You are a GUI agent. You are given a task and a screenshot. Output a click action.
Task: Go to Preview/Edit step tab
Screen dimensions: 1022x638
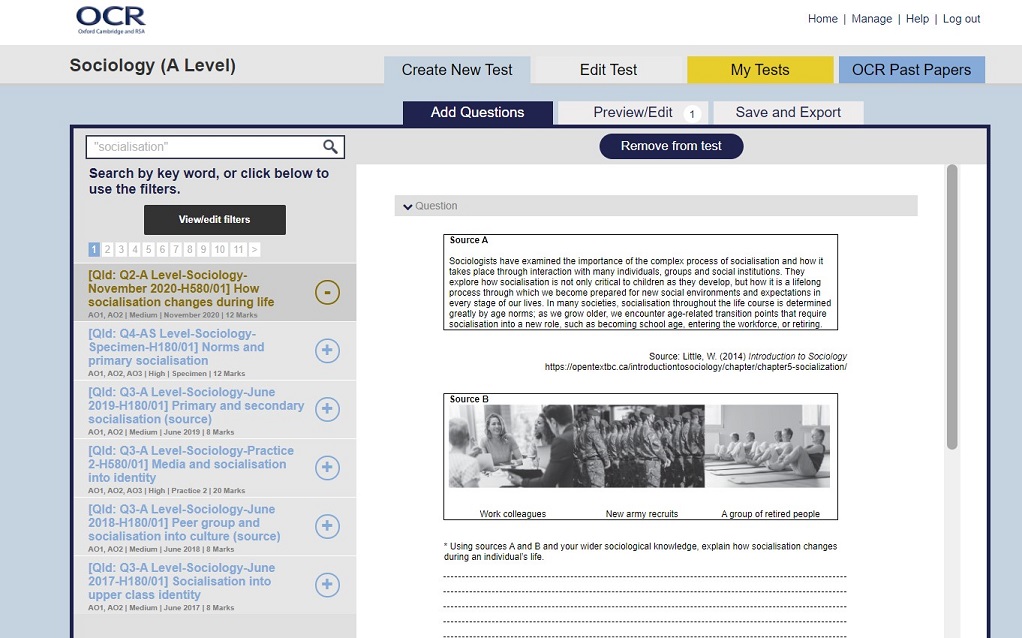tap(633, 112)
